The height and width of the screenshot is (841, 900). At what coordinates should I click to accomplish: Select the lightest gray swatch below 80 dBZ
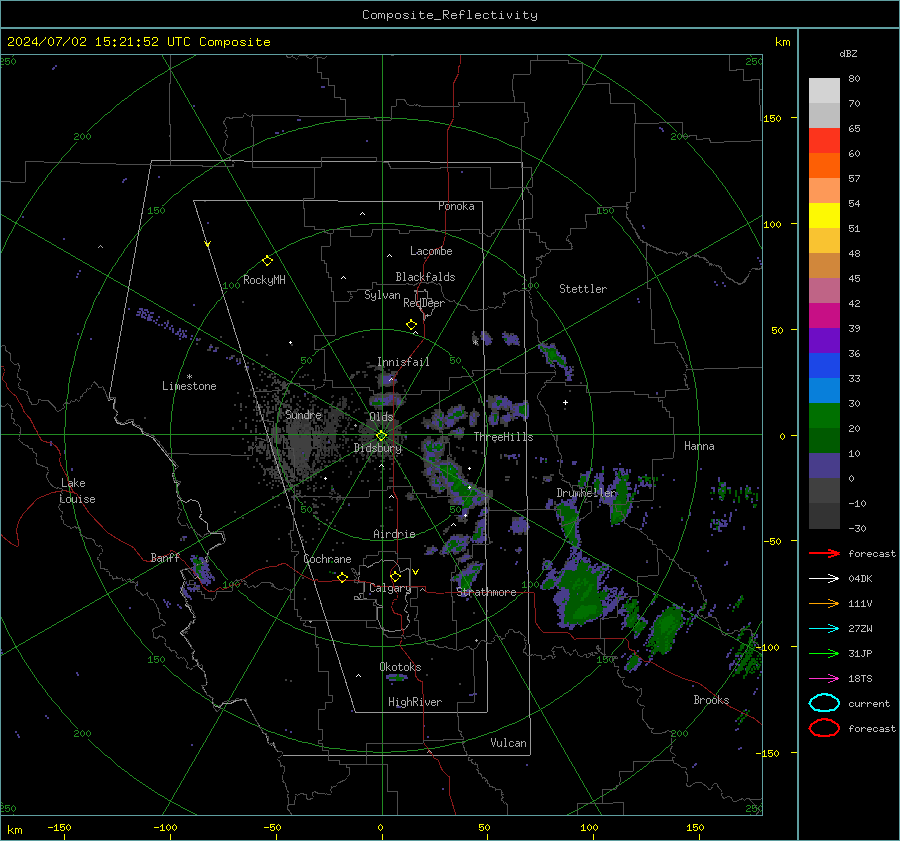(x=824, y=91)
